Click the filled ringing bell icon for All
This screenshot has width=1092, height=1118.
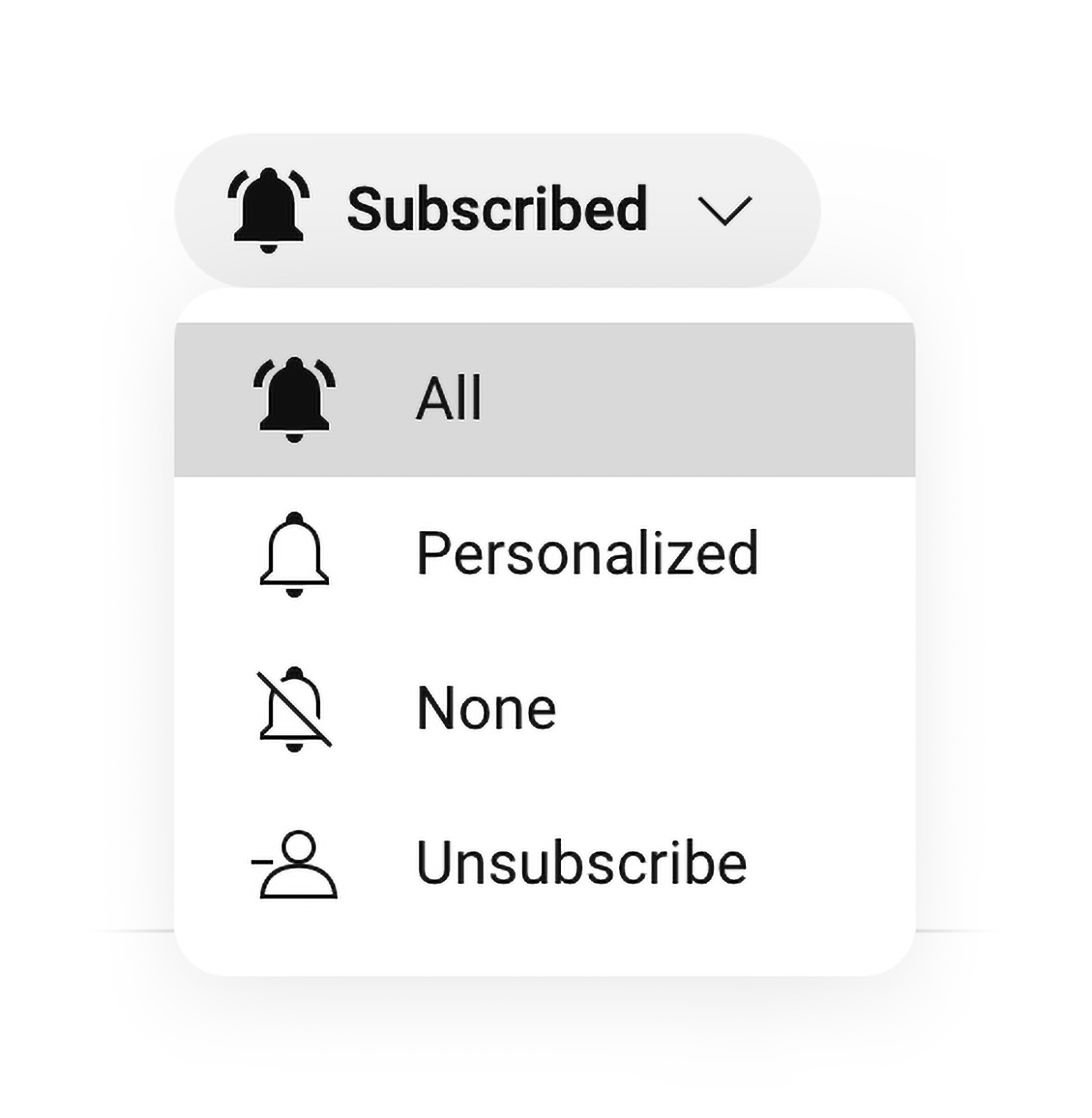(x=294, y=400)
